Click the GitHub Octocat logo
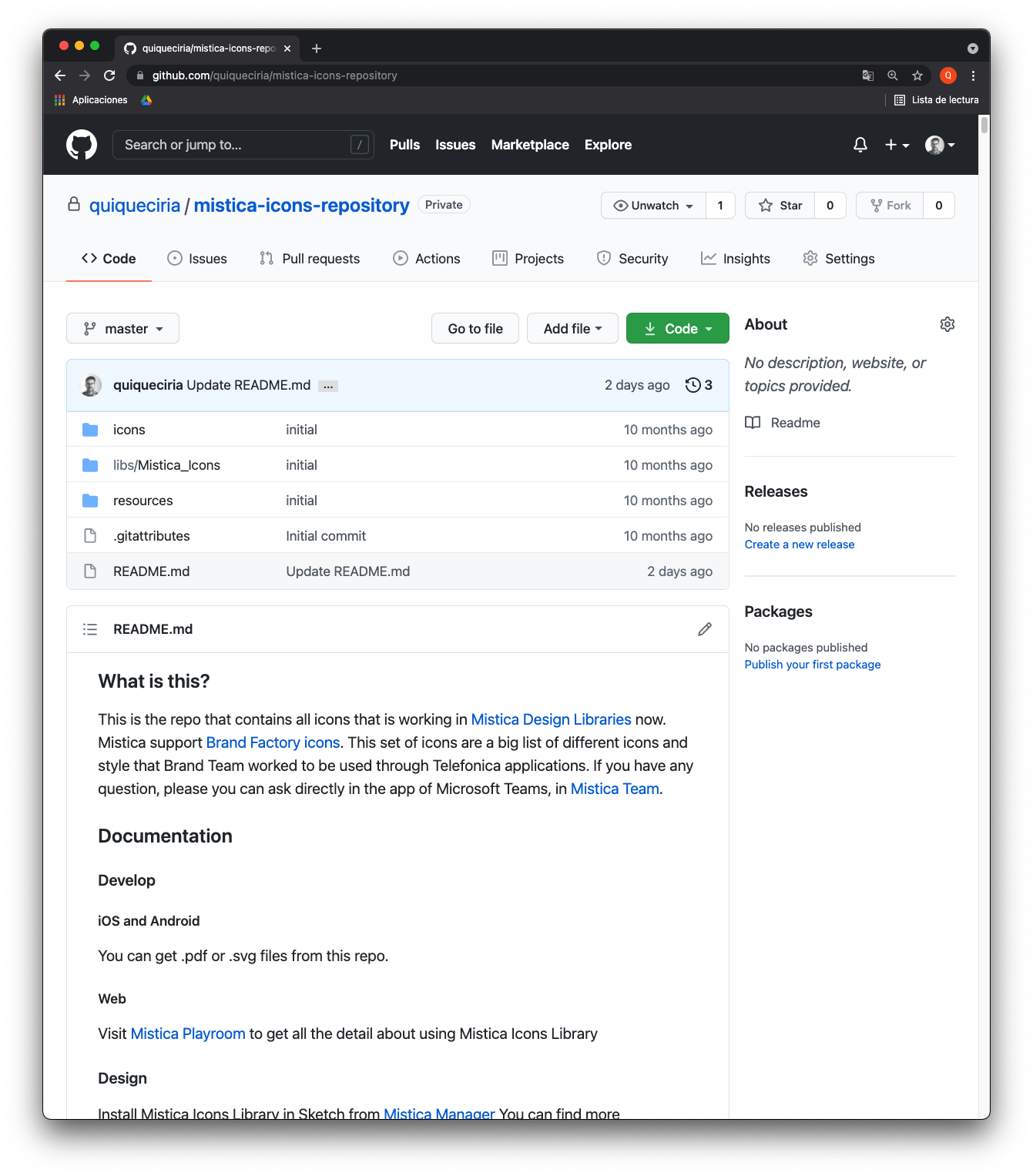The height and width of the screenshot is (1176, 1033). (x=82, y=145)
